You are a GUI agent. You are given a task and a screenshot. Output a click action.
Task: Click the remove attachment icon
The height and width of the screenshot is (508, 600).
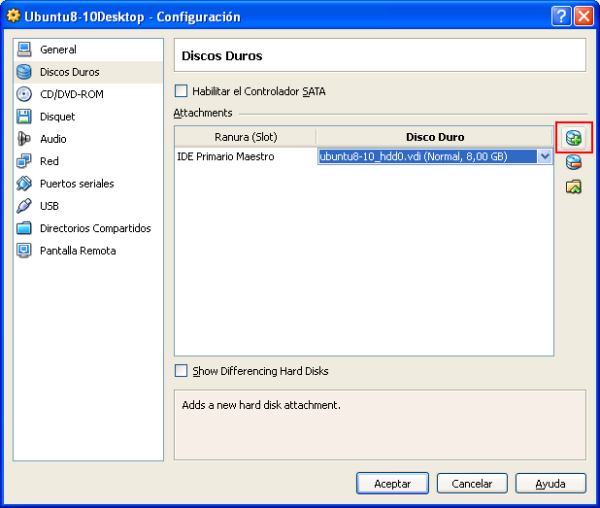(x=573, y=162)
